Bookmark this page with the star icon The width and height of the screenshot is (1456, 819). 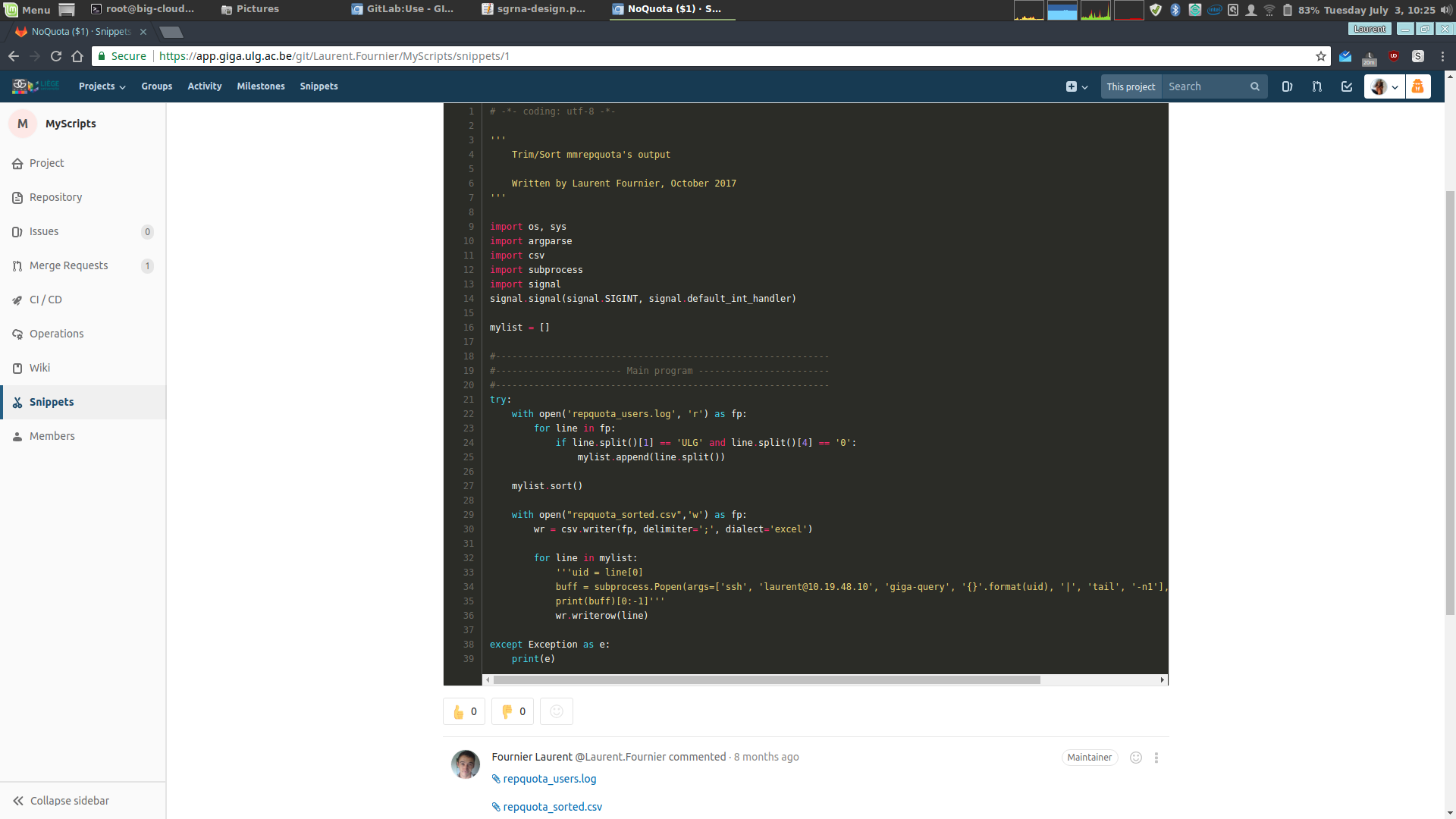pos(1321,56)
